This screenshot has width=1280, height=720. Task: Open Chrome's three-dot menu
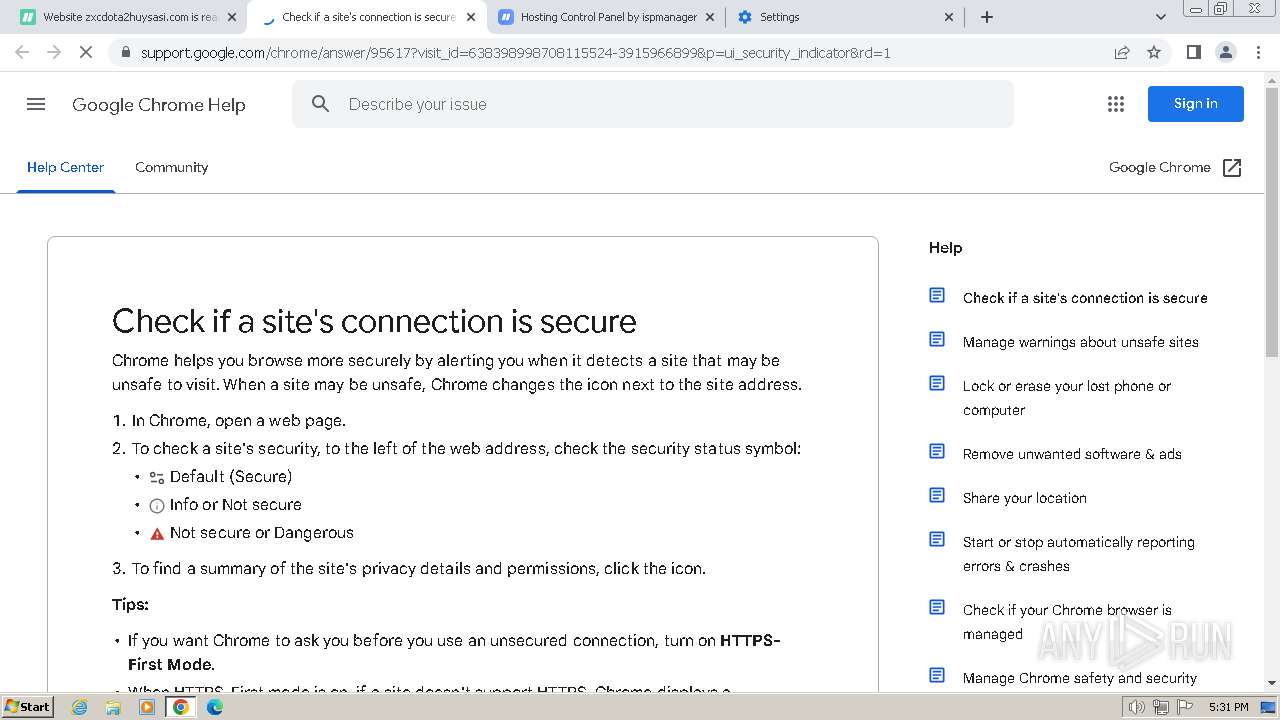coord(1259,52)
